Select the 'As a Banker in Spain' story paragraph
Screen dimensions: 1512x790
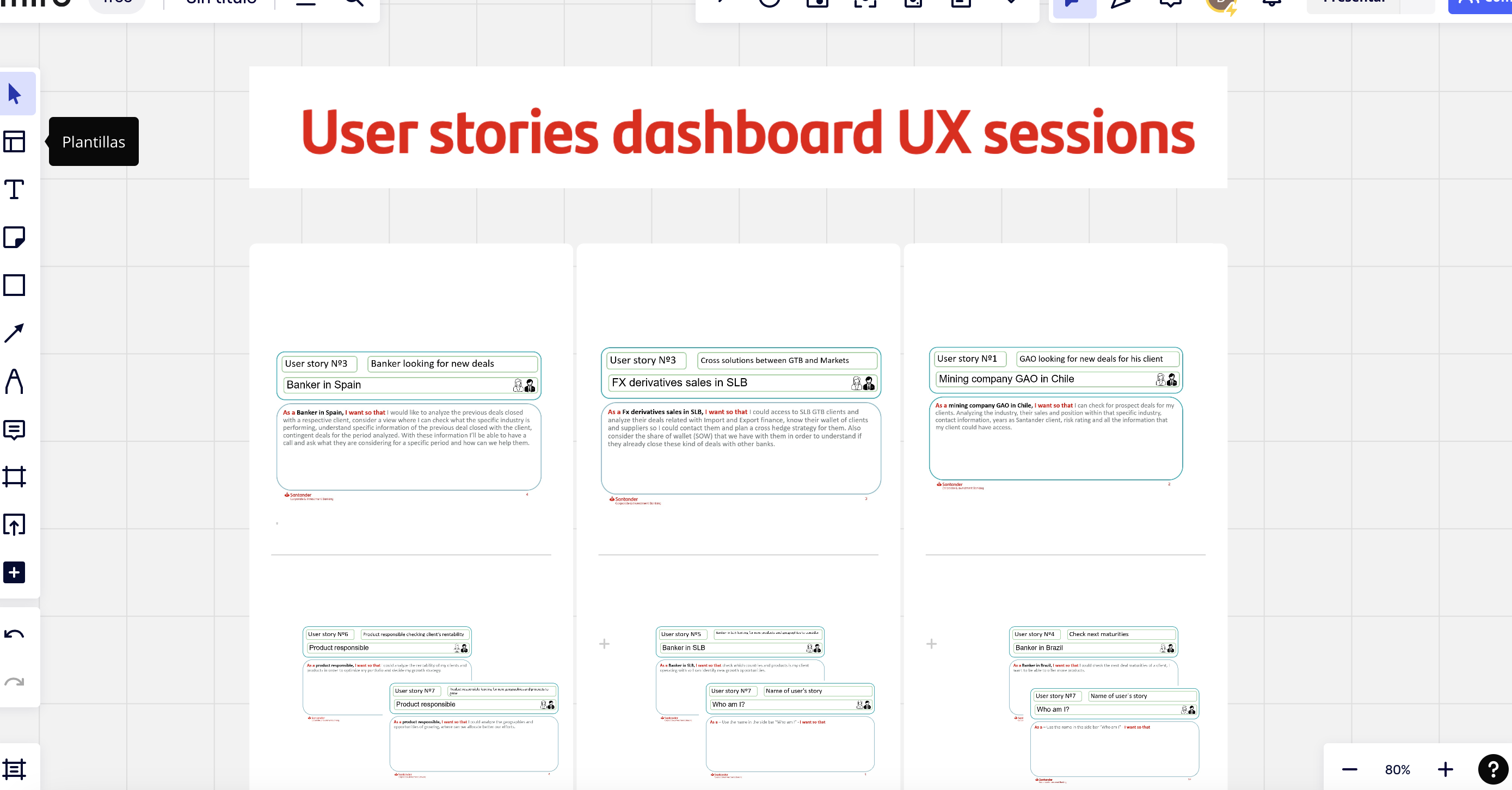[x=407, y=427]
